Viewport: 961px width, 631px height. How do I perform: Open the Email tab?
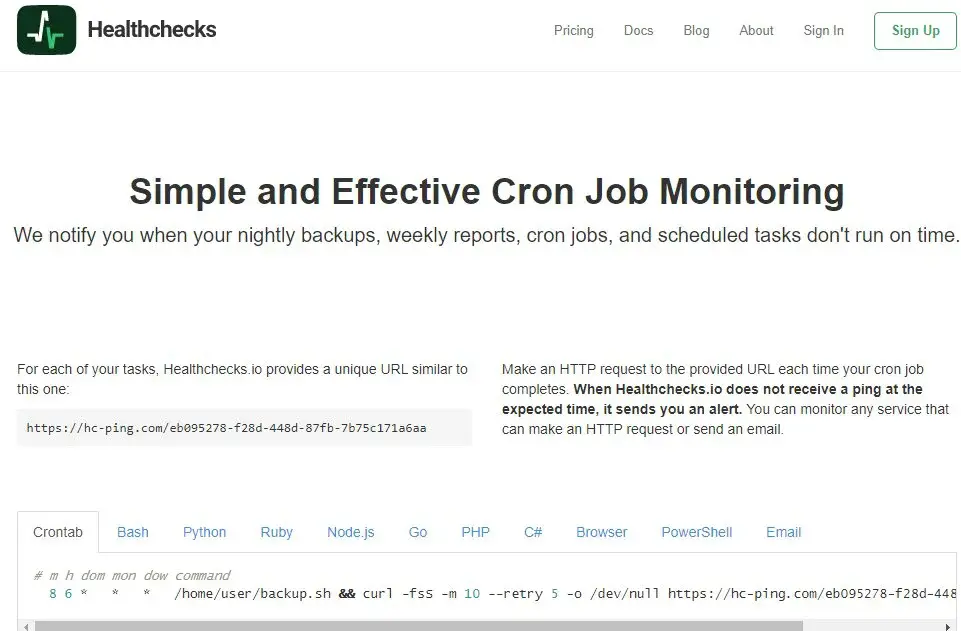(783, 532)
